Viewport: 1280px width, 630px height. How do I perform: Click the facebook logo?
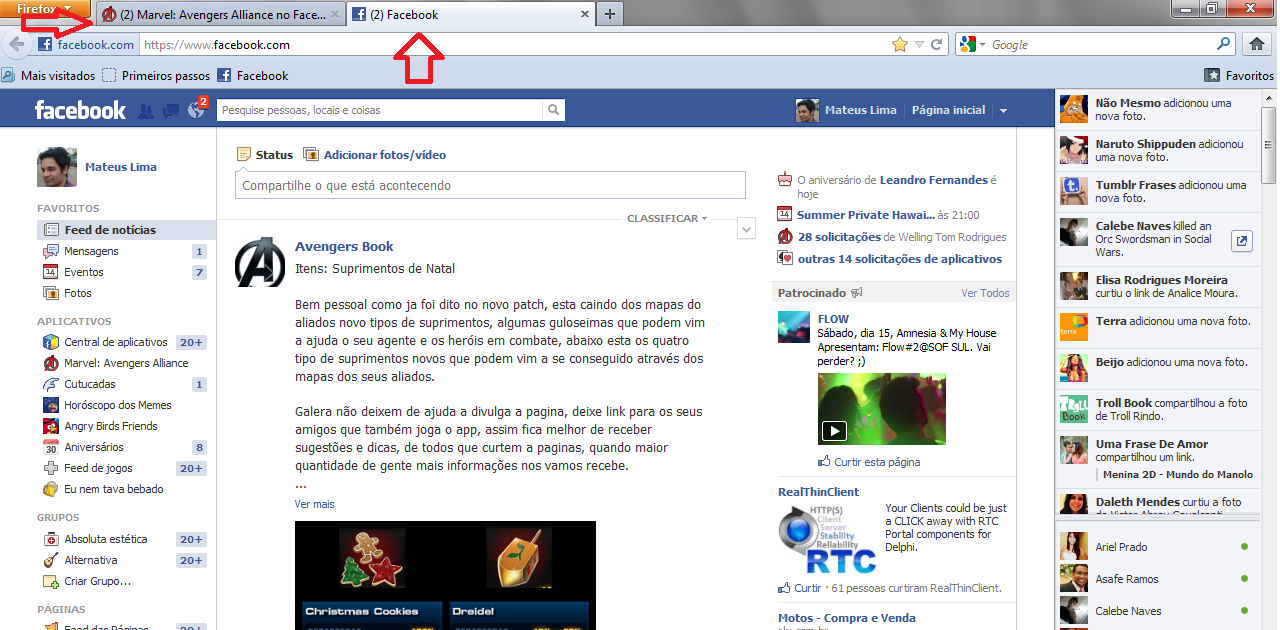80,110
